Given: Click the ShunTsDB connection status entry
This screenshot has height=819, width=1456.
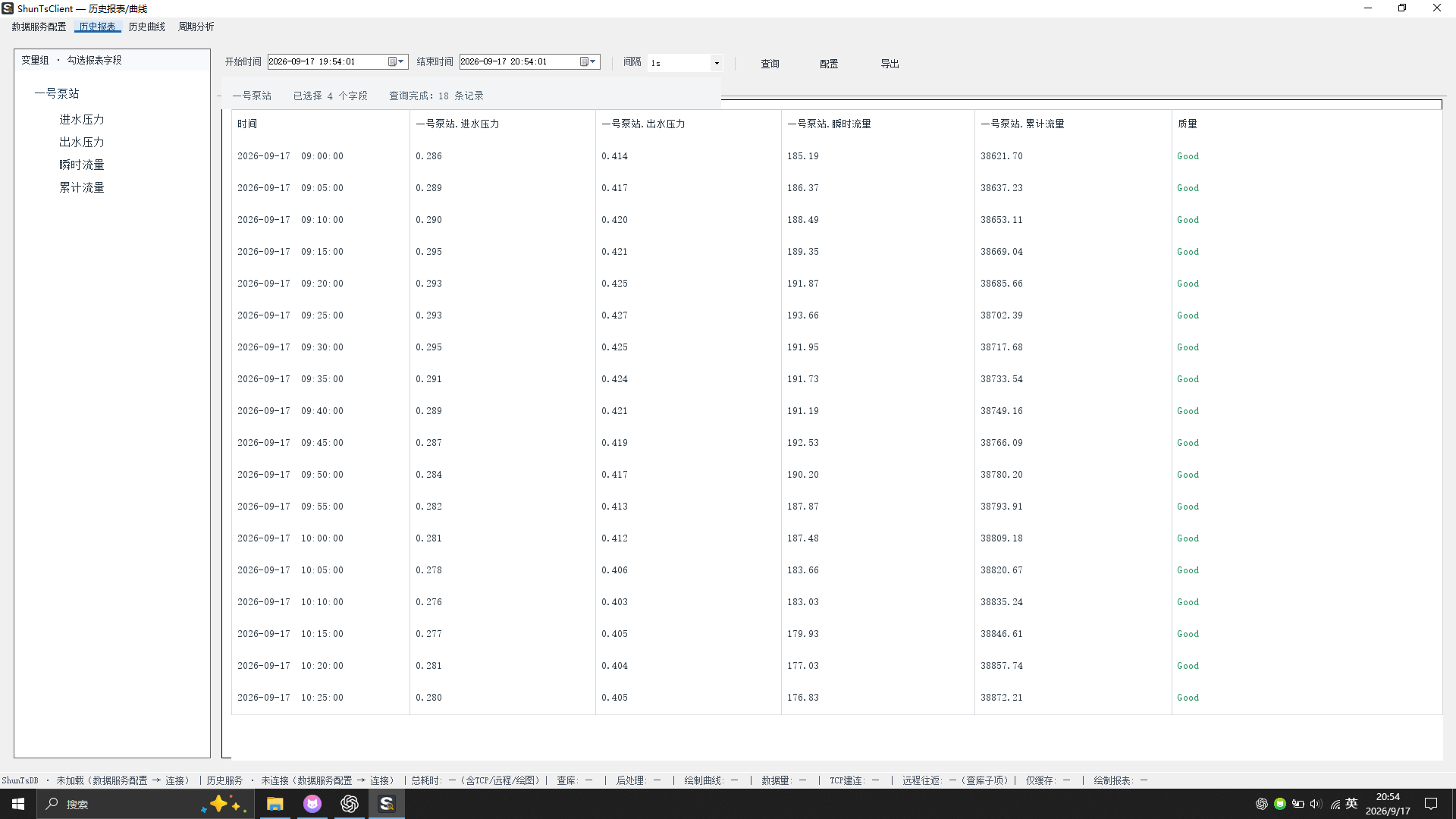Looking at the screenshot, I should click(95, 780).
